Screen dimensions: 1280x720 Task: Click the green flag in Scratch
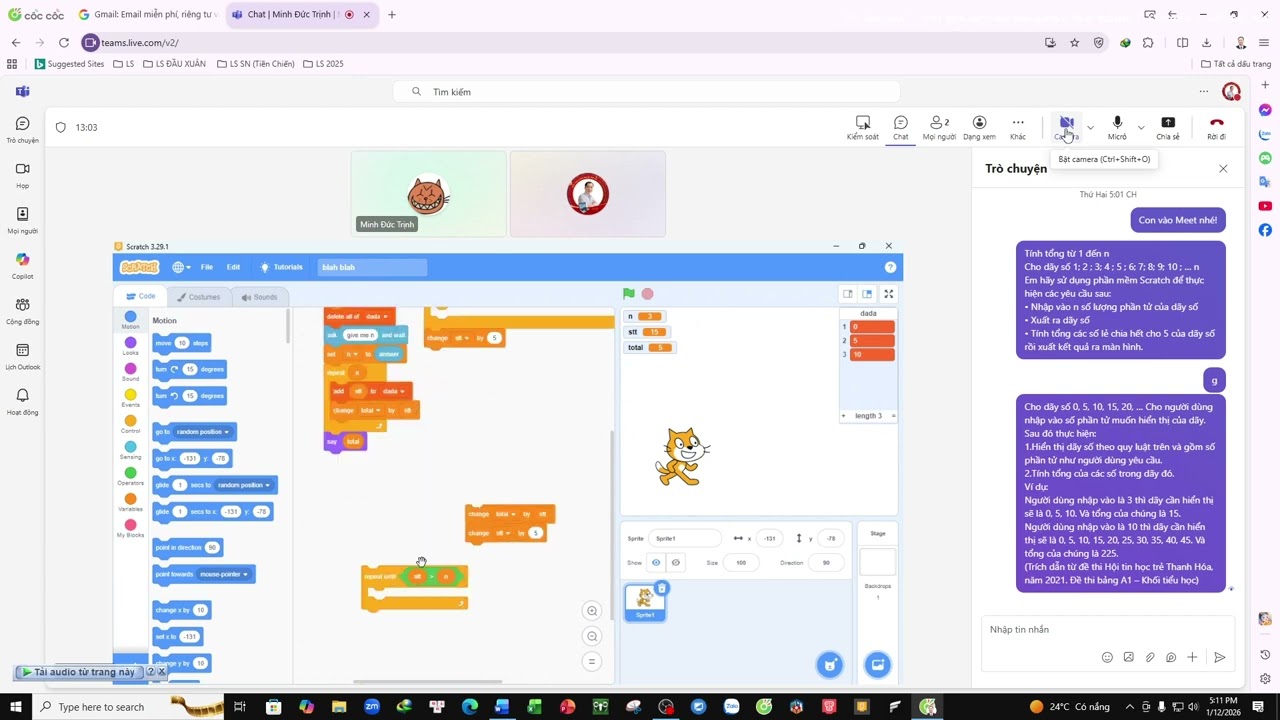click(628, 294)
